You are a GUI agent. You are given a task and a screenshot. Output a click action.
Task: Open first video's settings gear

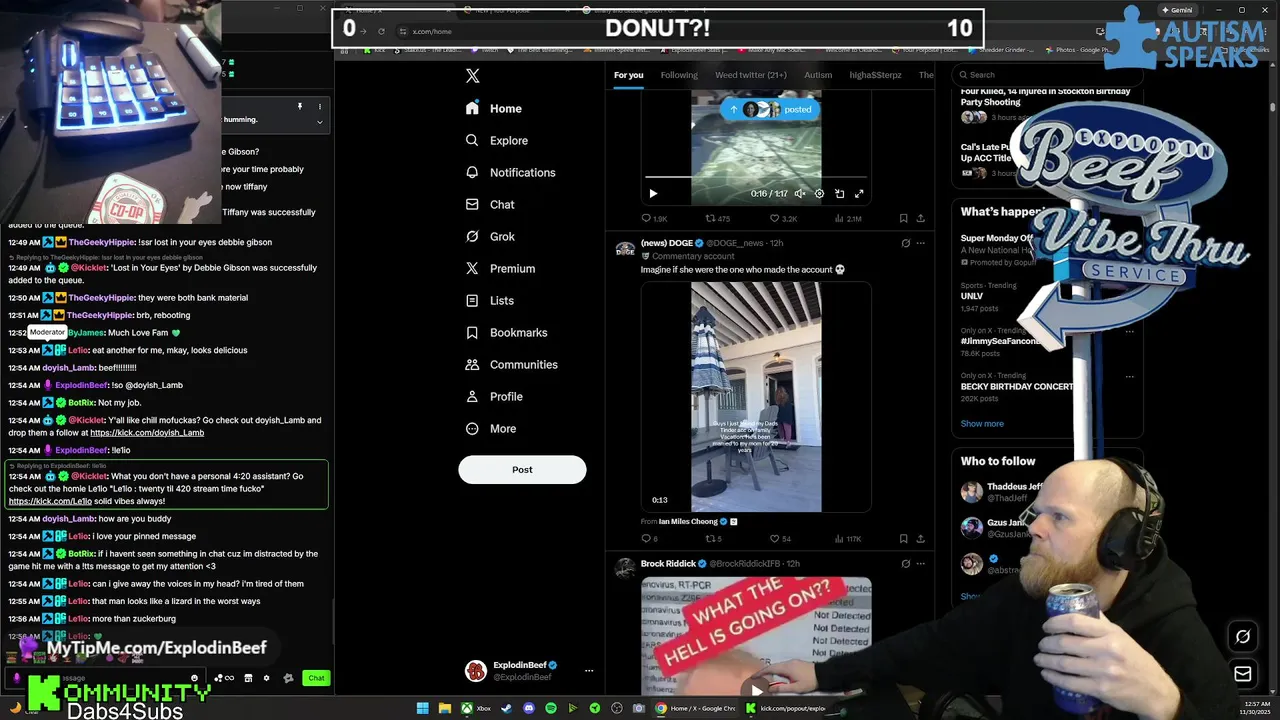click(819, 194)
